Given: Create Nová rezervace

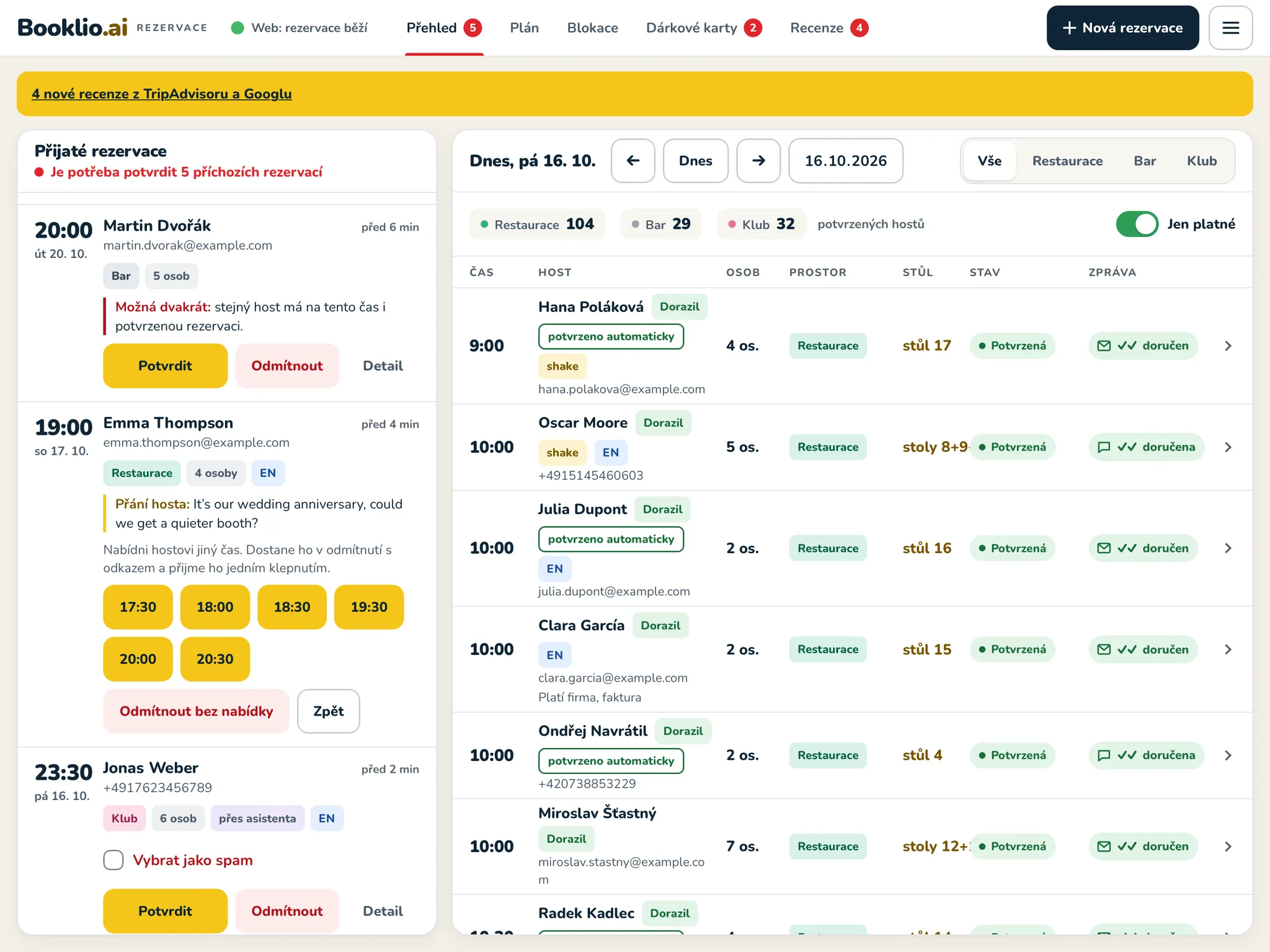Looking at the screenshot, I should 1122,28.
